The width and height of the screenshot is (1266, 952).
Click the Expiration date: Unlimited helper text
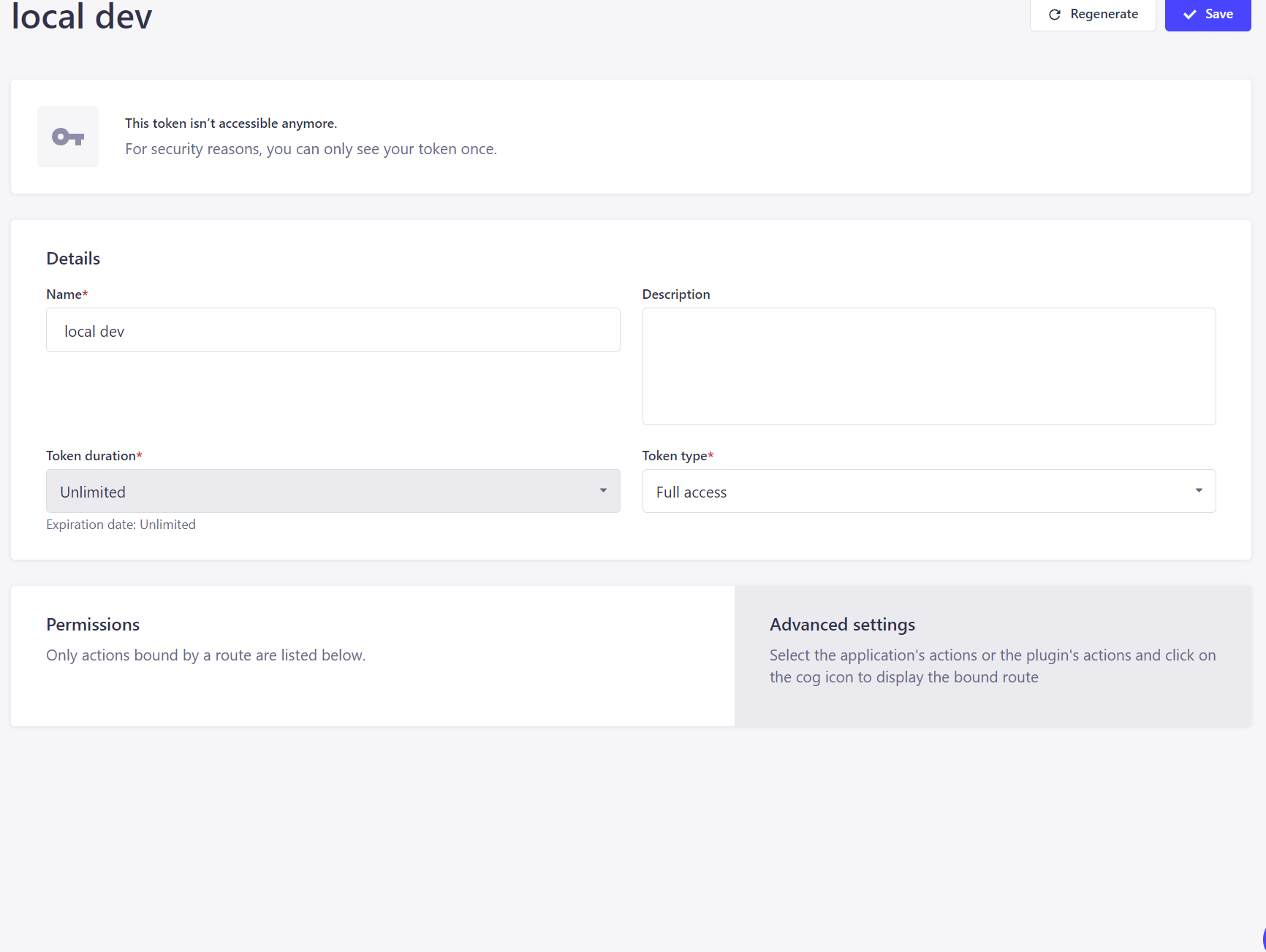[x=121, y=524]
